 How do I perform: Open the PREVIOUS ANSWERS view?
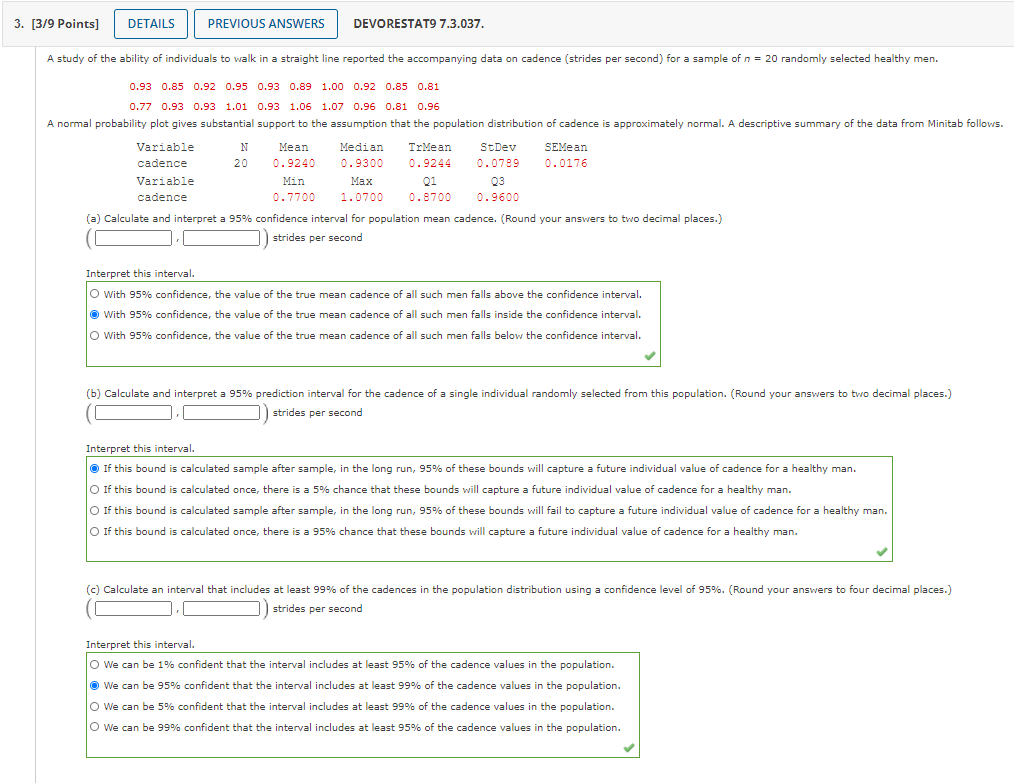pos(265,23)
